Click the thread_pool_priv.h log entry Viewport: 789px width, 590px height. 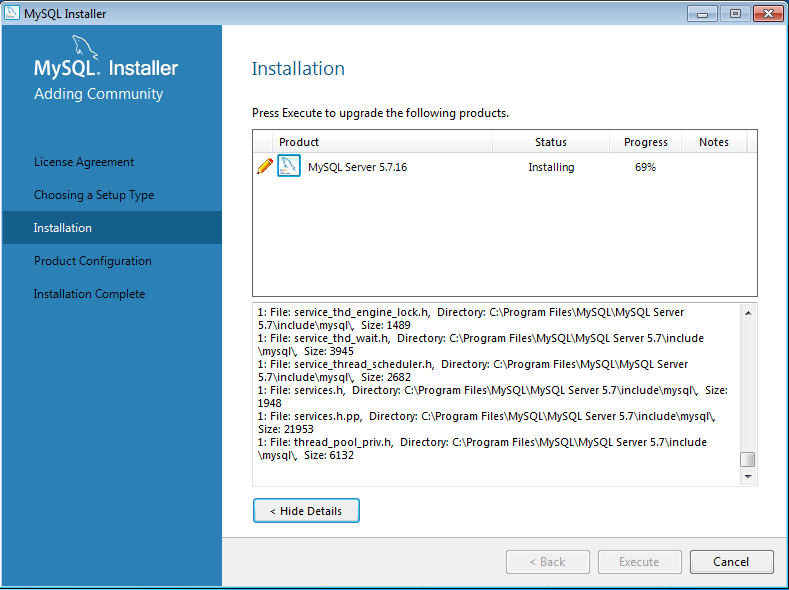pos(482,449)
